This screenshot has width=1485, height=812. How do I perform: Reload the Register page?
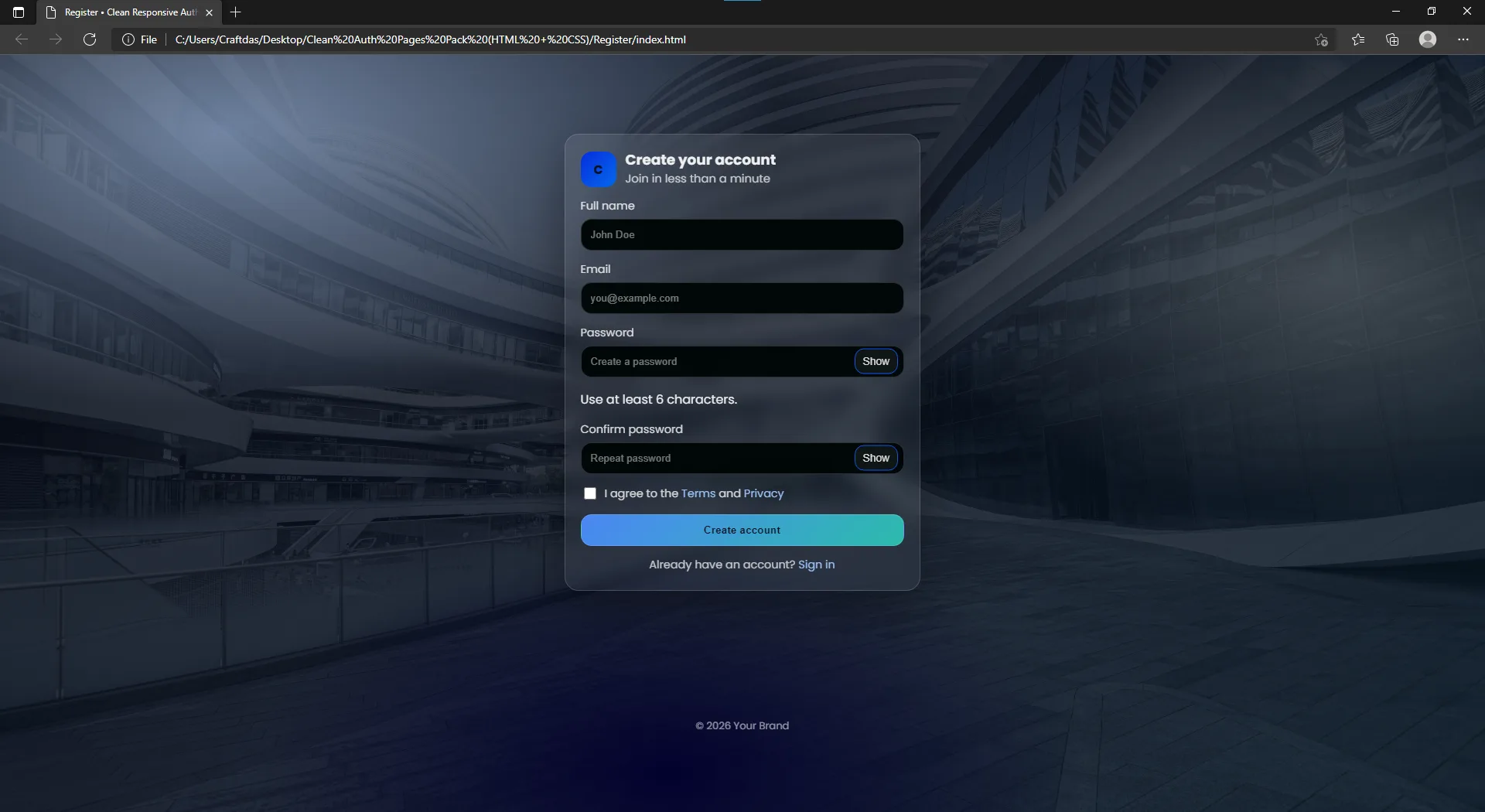[90, 39]
